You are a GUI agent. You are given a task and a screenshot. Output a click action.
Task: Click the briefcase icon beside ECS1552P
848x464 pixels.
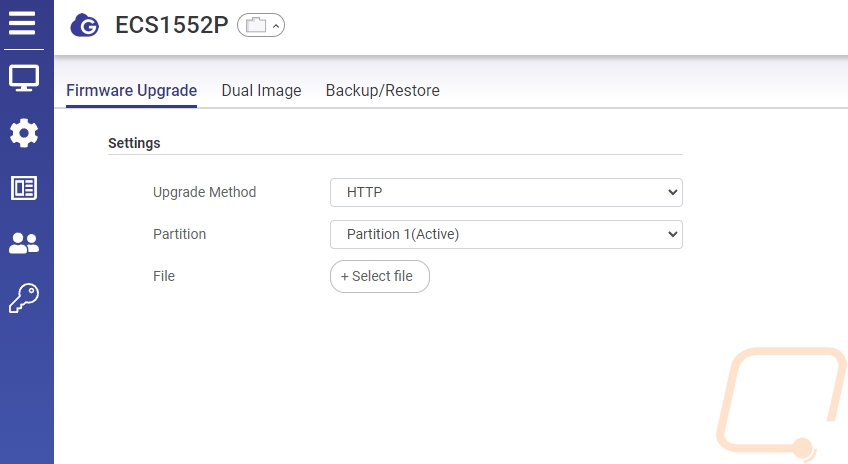tap(255, 26)
